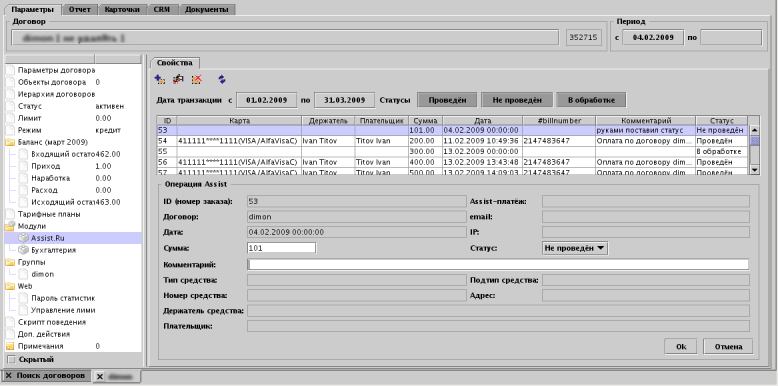The image size is (778, 386).
Task: Switch to the Документы tab
Action: click(206, 9)
